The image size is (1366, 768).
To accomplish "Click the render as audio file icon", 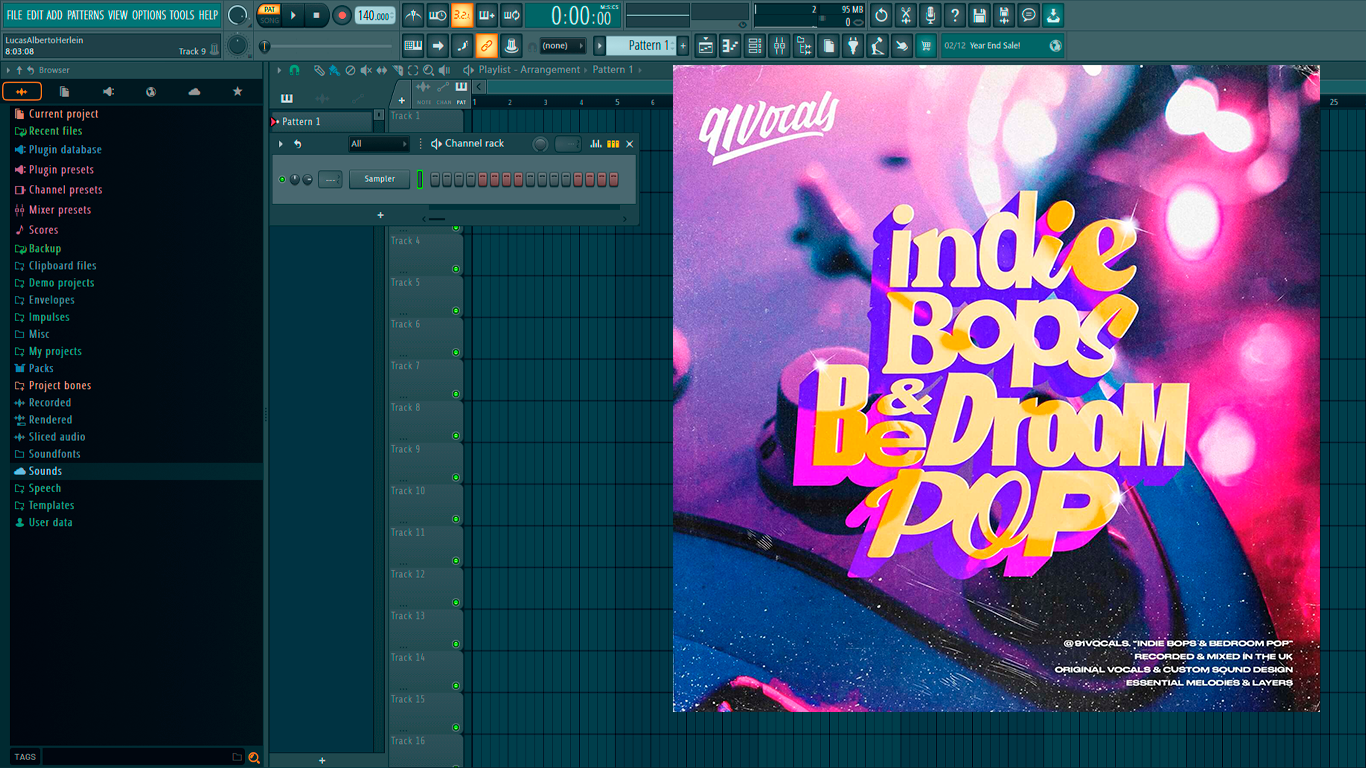I will click(1004, 15).
